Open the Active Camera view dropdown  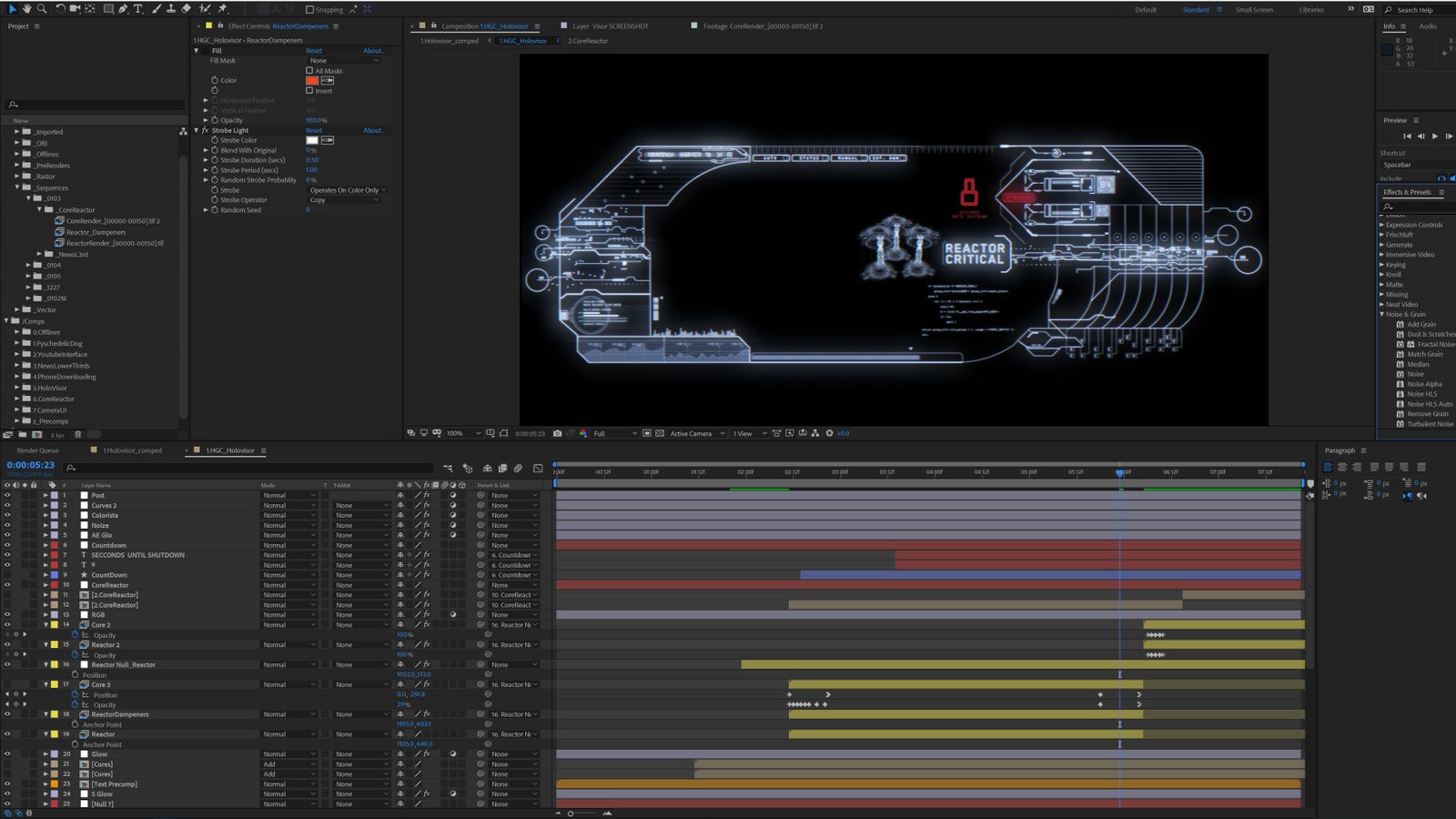click(696, 433)
